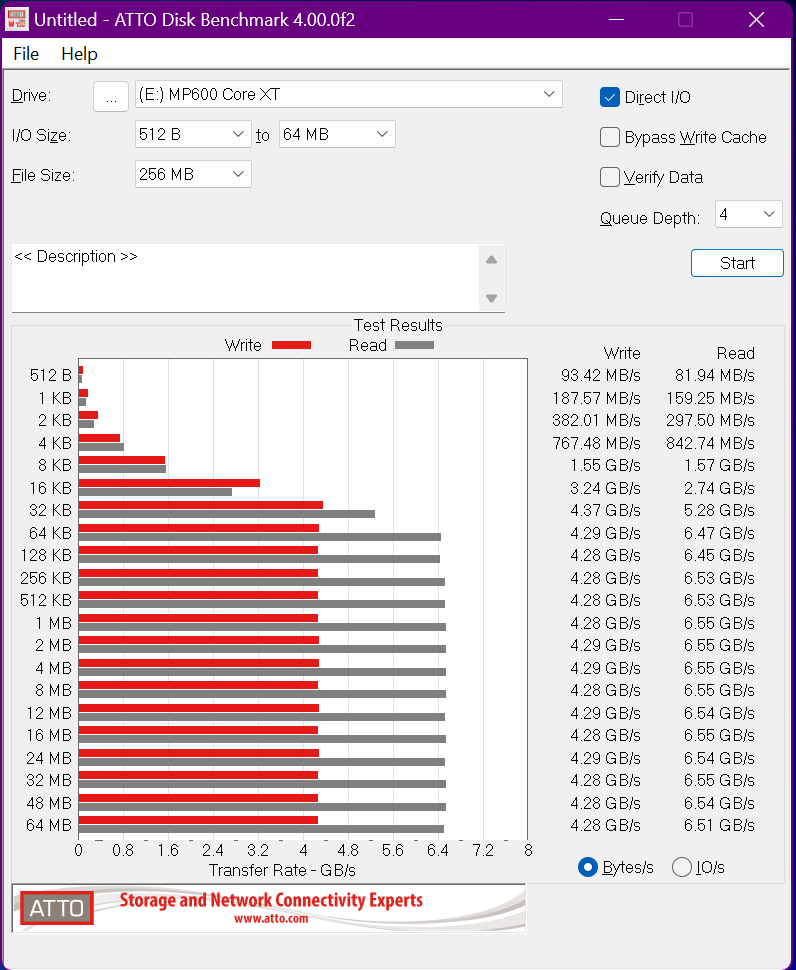Minimize the ATTO window
The image size is (796, 970).
coord(616,19)
